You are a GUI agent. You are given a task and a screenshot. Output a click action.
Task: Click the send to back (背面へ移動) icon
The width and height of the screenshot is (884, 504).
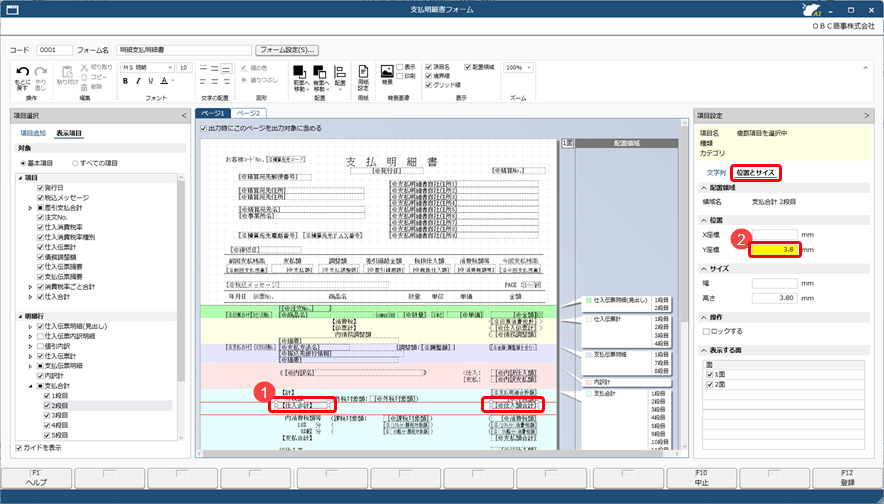click(320, 72)
